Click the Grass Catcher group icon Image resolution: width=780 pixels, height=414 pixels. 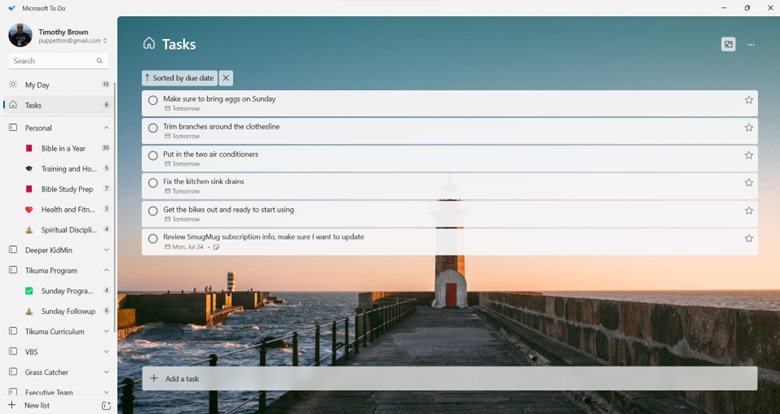[13, 372]
